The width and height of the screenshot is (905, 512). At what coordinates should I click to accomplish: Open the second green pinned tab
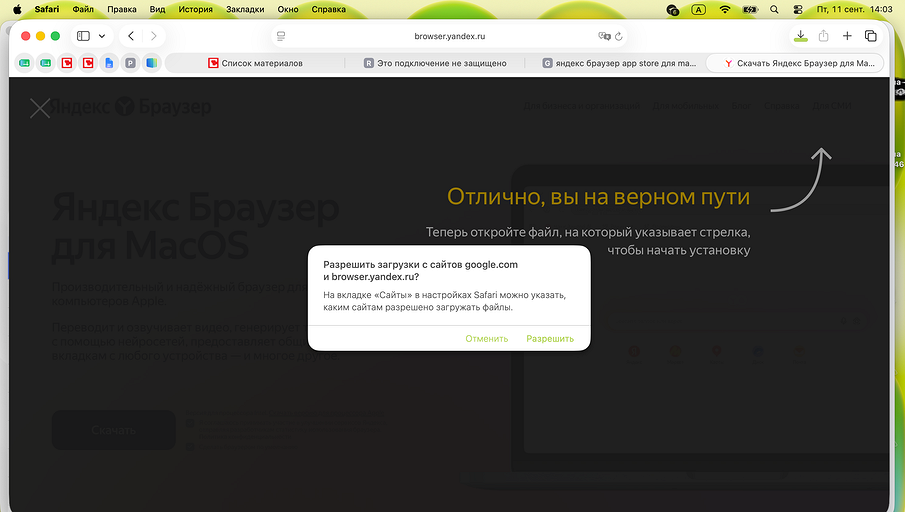click(x=46, y=63)
